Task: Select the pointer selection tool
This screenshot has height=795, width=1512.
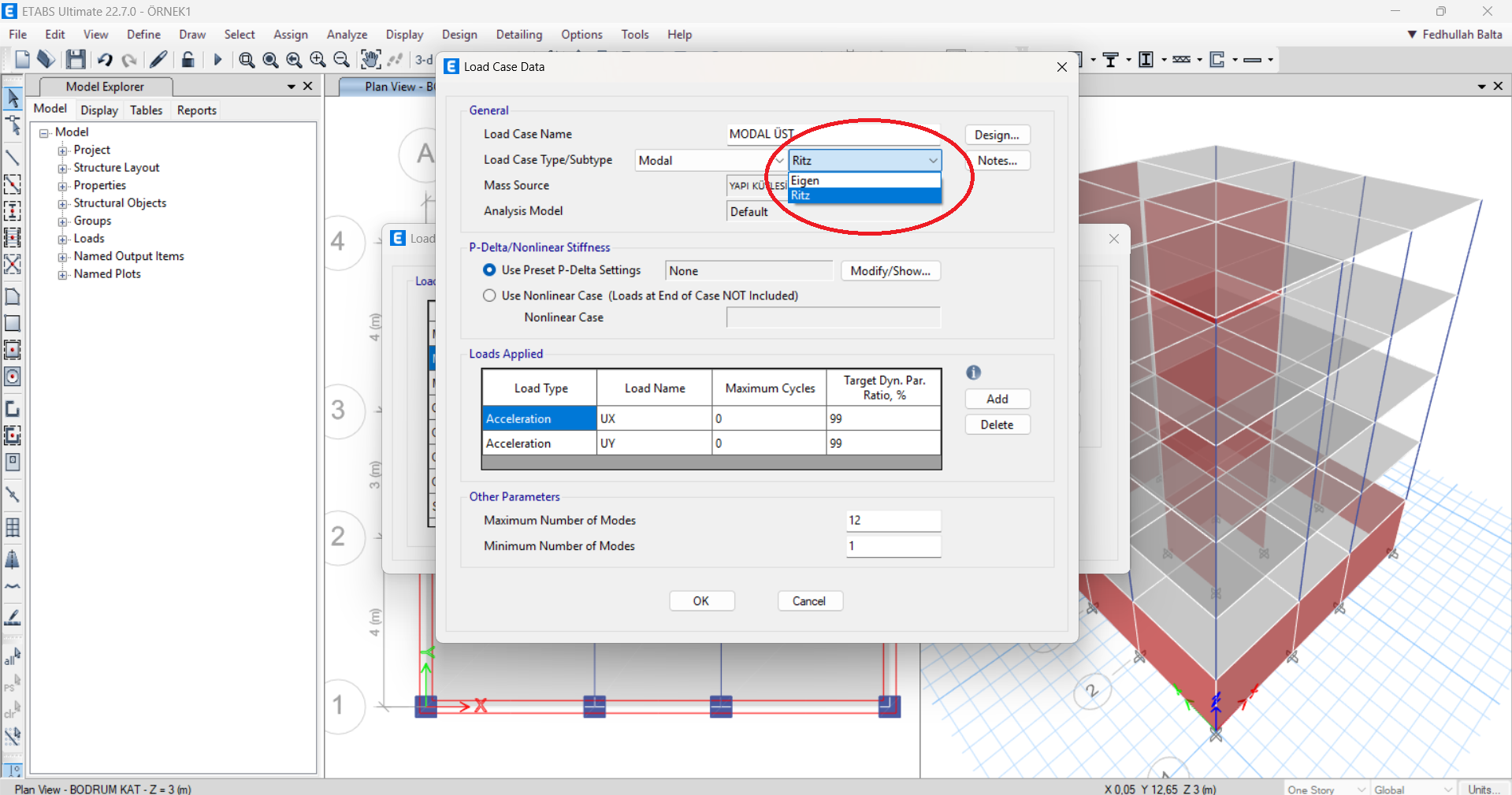Action: click(x=13, y=98)
